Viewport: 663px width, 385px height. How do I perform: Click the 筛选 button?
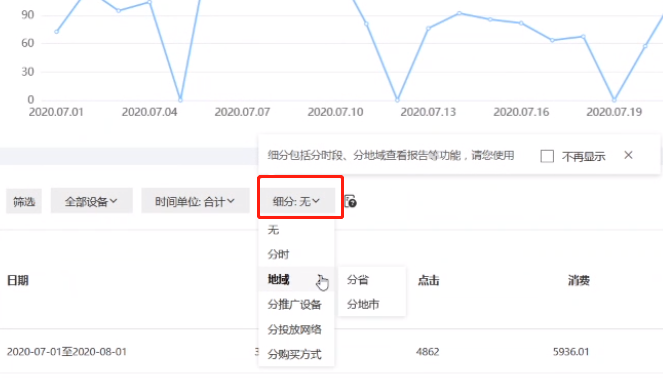[x=24, y=201]
